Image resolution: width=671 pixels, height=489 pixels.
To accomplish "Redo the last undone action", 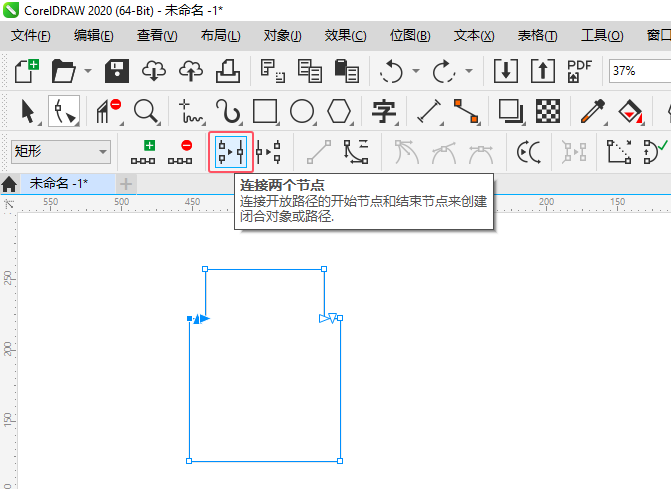I will [444, 71].
